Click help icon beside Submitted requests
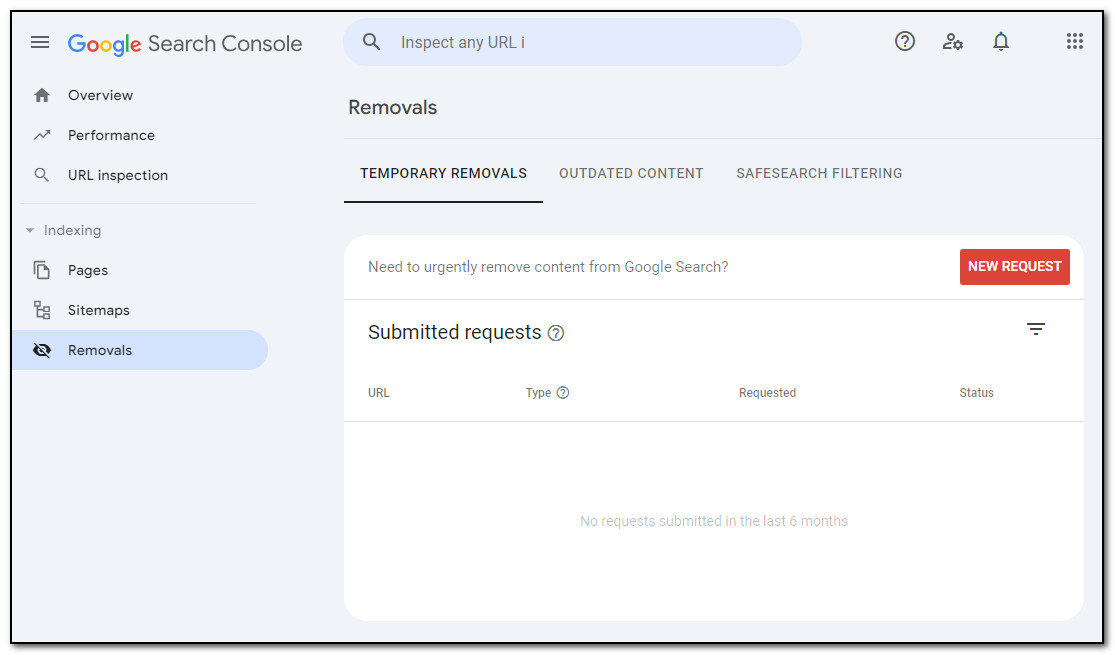1115x655 pixels. point(556,333)
